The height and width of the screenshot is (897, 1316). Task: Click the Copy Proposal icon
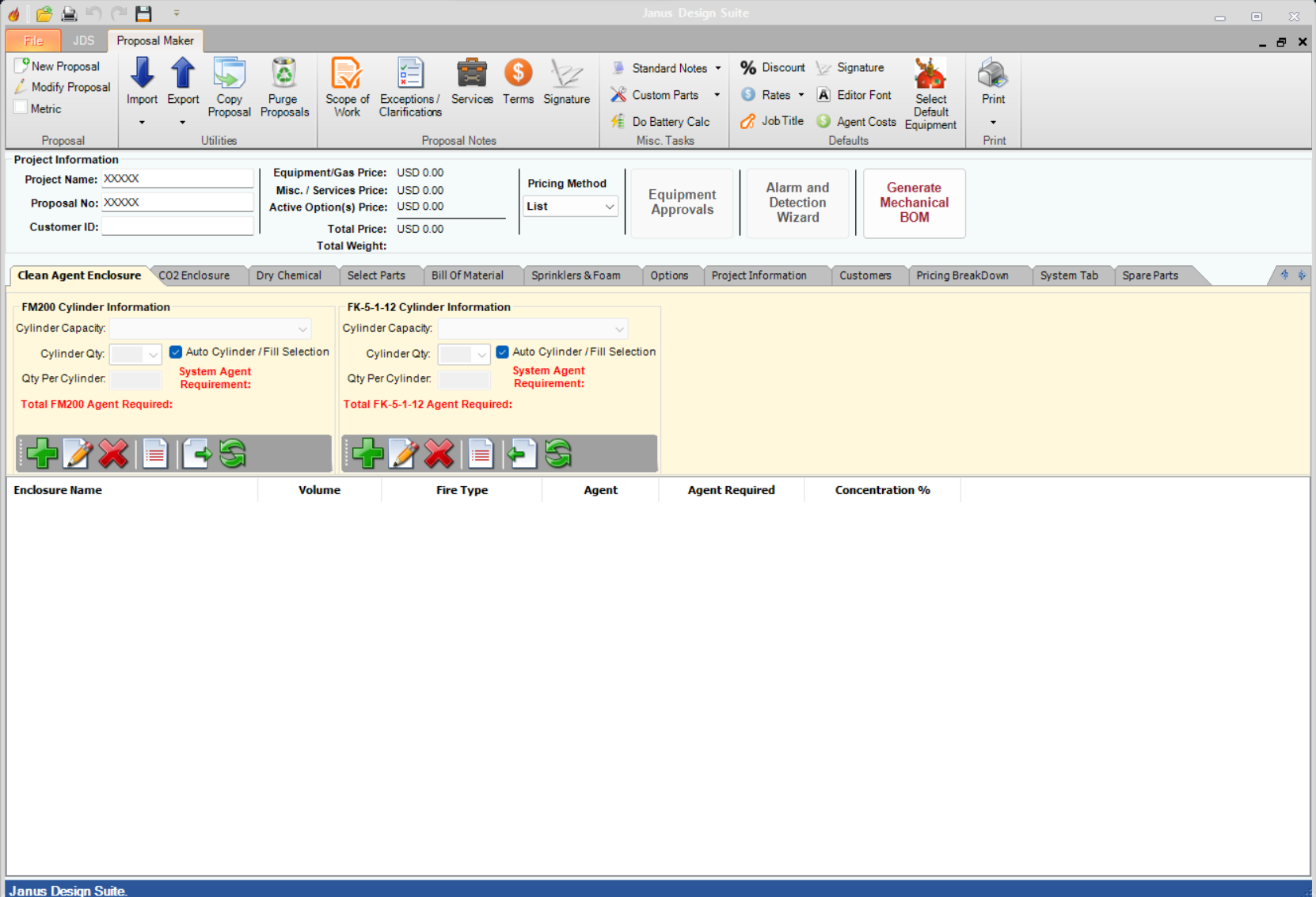(230, 74)
